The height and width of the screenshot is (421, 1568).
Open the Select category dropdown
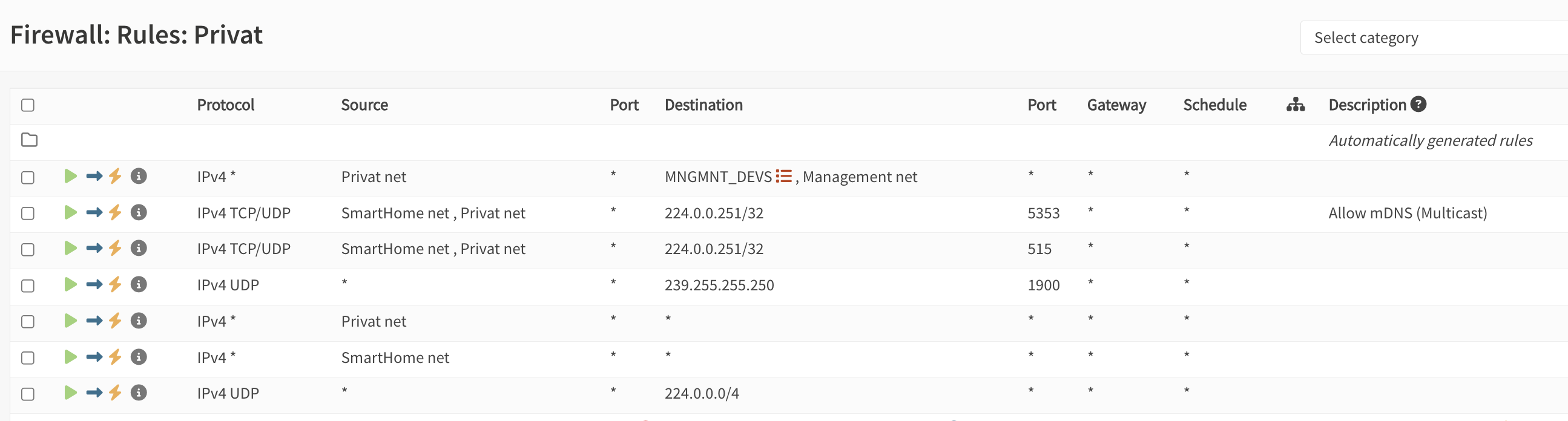point(1431,38)
